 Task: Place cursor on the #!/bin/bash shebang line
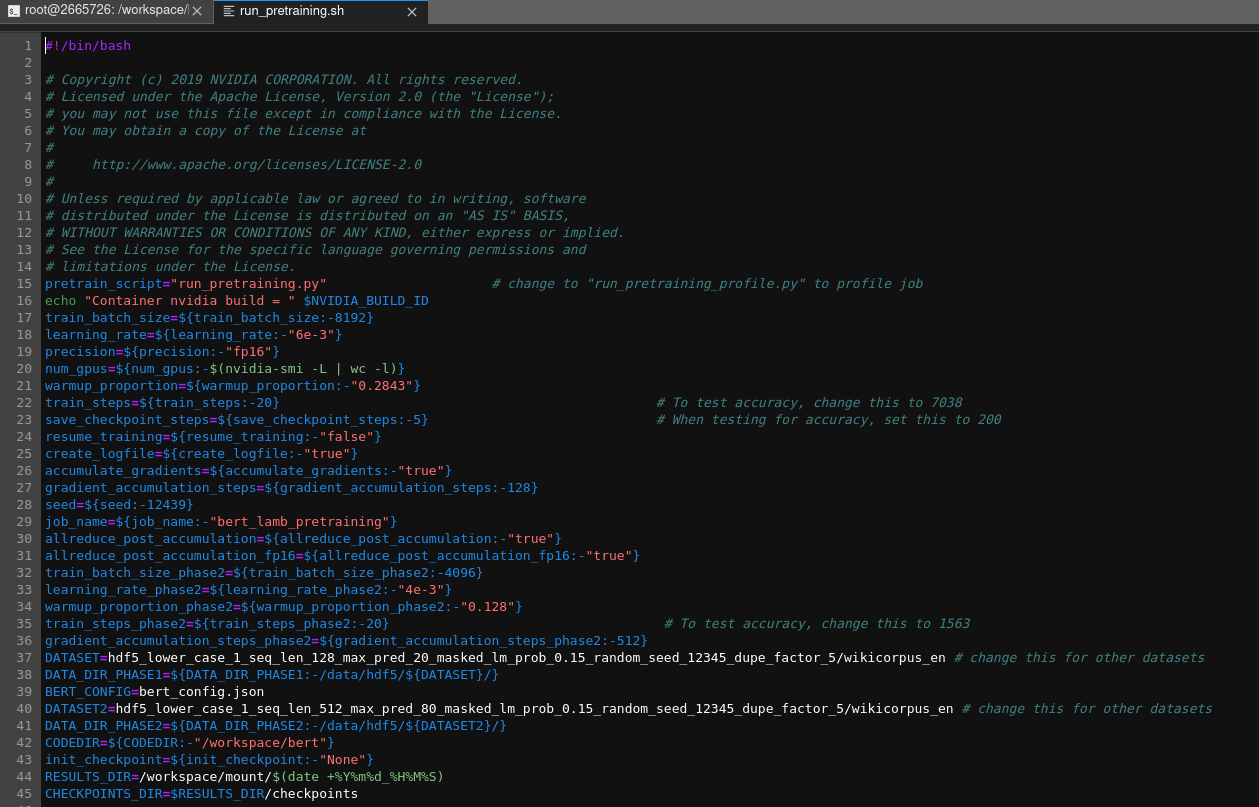click(x=88, y=46)
